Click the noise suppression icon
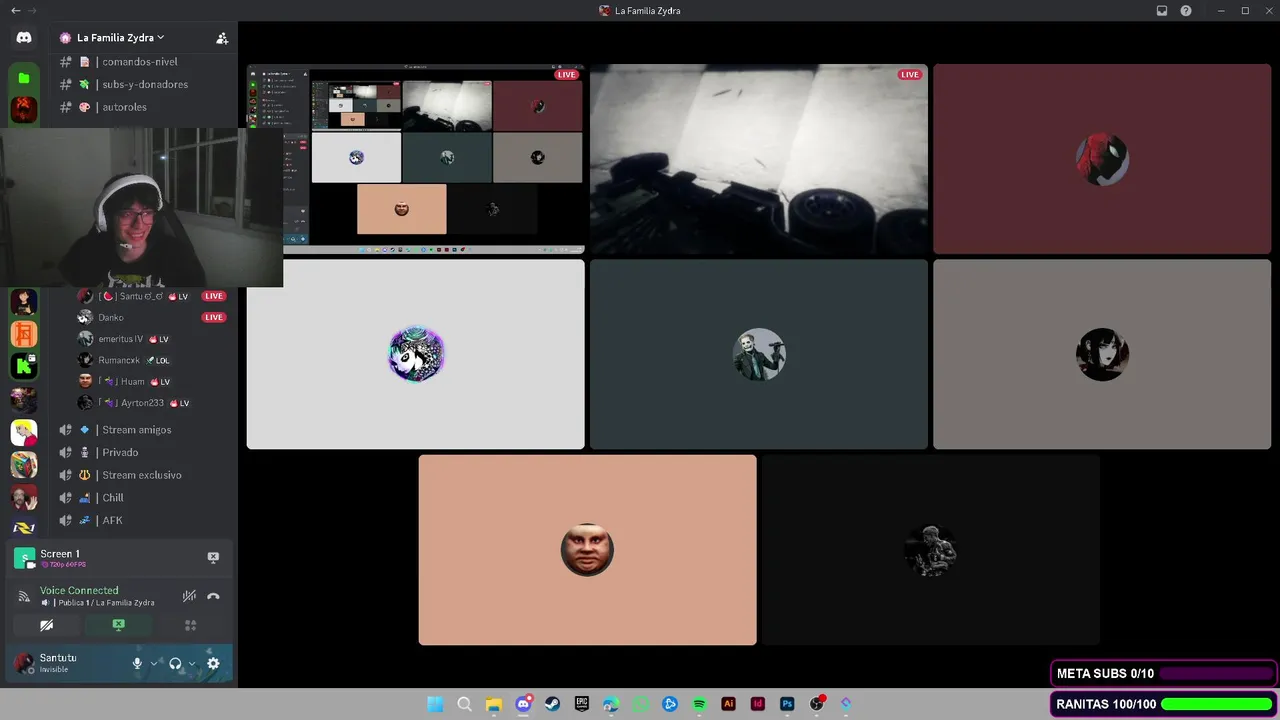Image resolution: width=1280 pixels, height=720 pixels. coord(189,596)
